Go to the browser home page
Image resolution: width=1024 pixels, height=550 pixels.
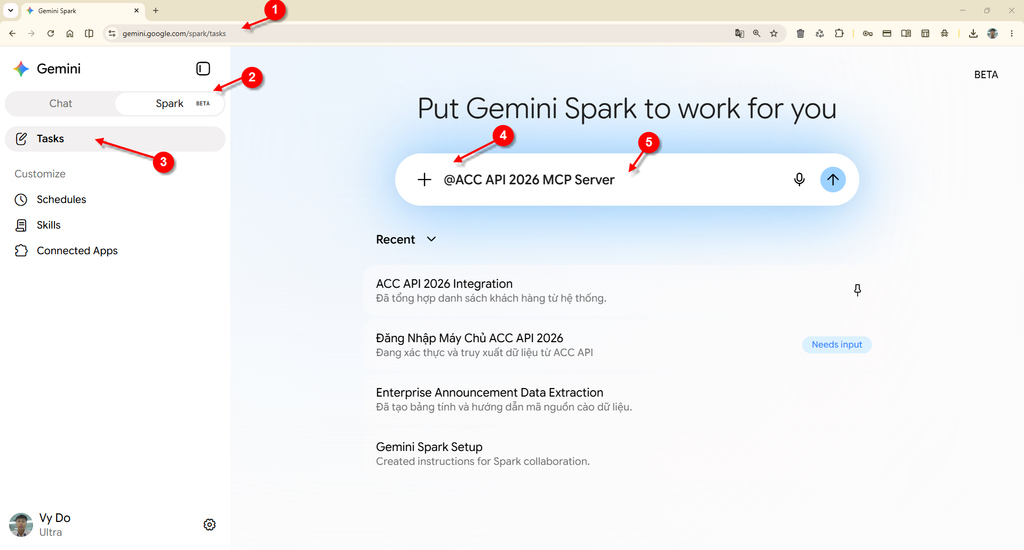[x=69, y=33]
